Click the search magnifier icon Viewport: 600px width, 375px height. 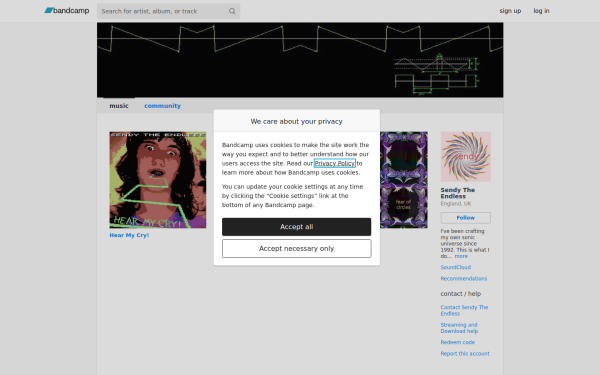pyautogui.click(x=232, y=11)
